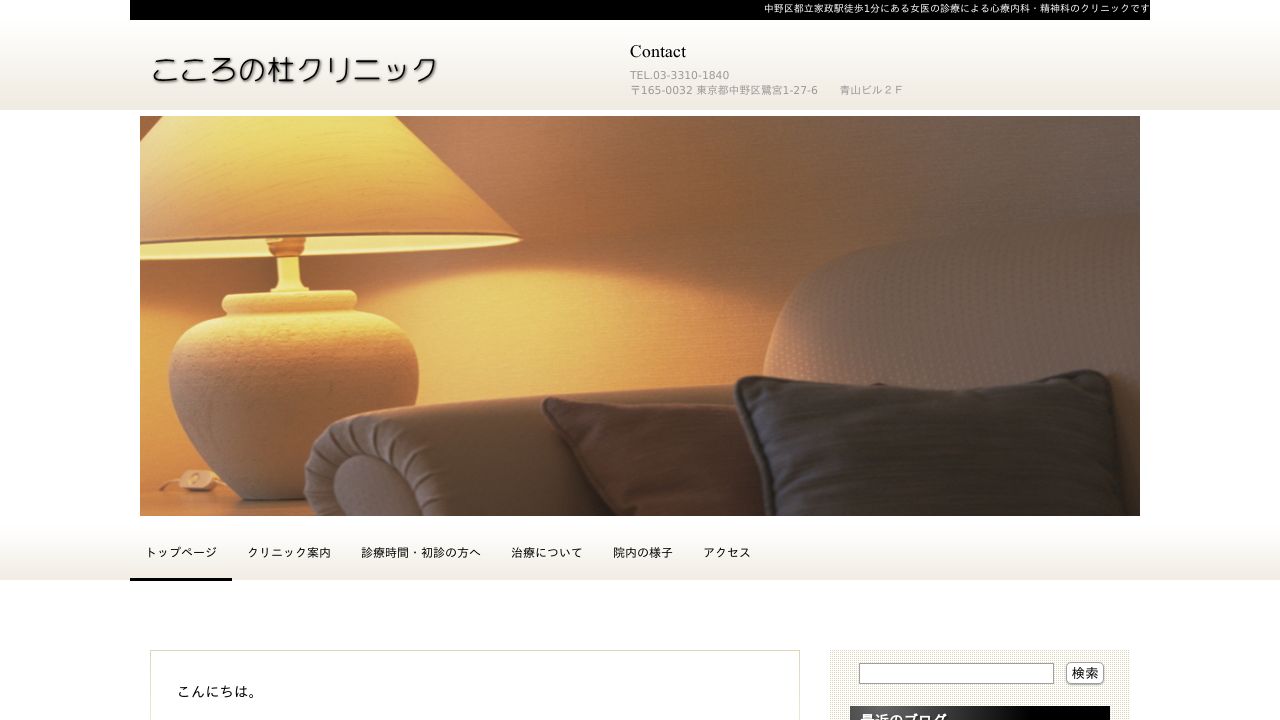The width and height of the screenshot is (1280, 720).
Task: Click the こんにちは greeting text area
Action: [218, 691]
